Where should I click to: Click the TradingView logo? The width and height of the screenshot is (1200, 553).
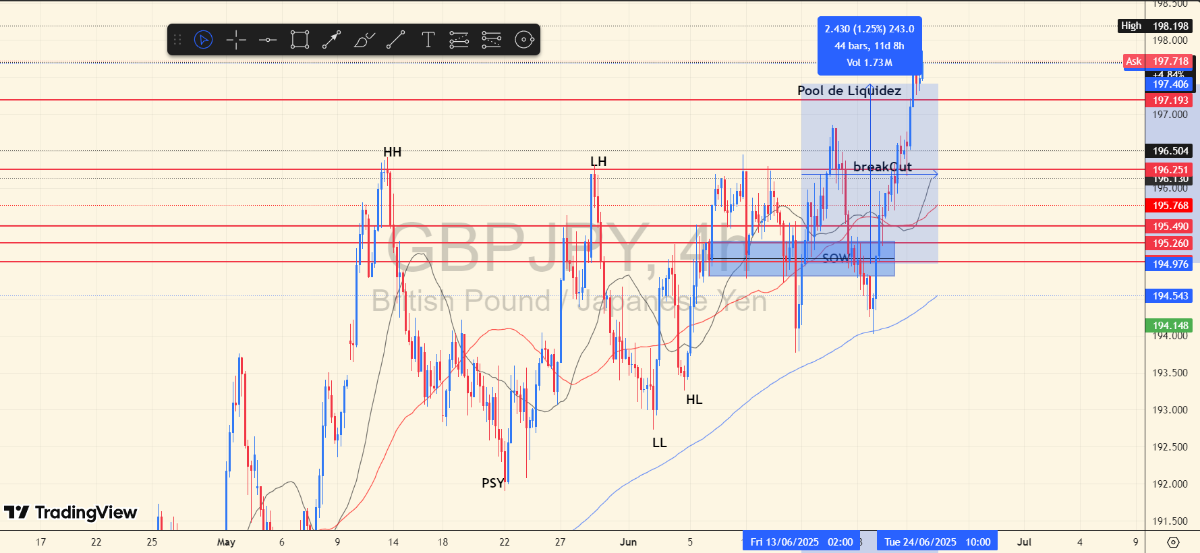(71, 512)
